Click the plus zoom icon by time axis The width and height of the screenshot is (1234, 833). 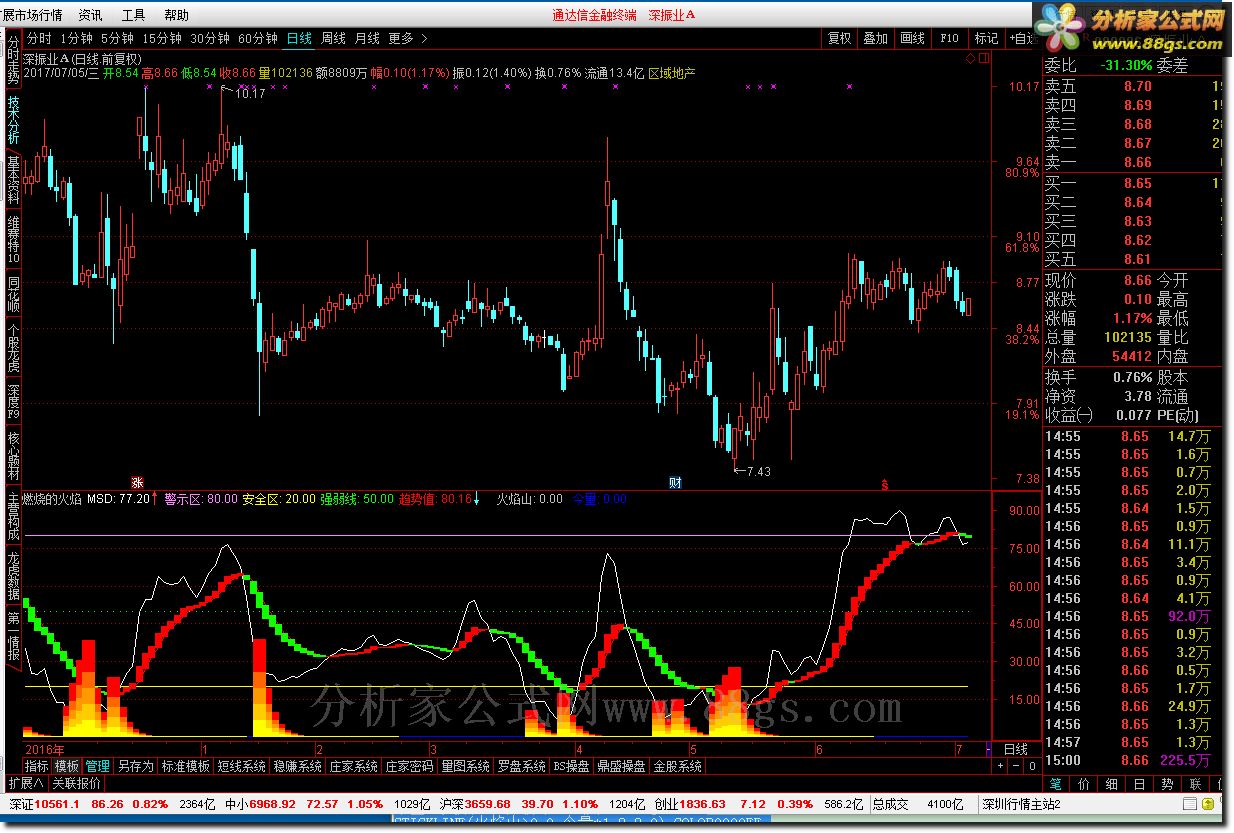(1000, 766)
